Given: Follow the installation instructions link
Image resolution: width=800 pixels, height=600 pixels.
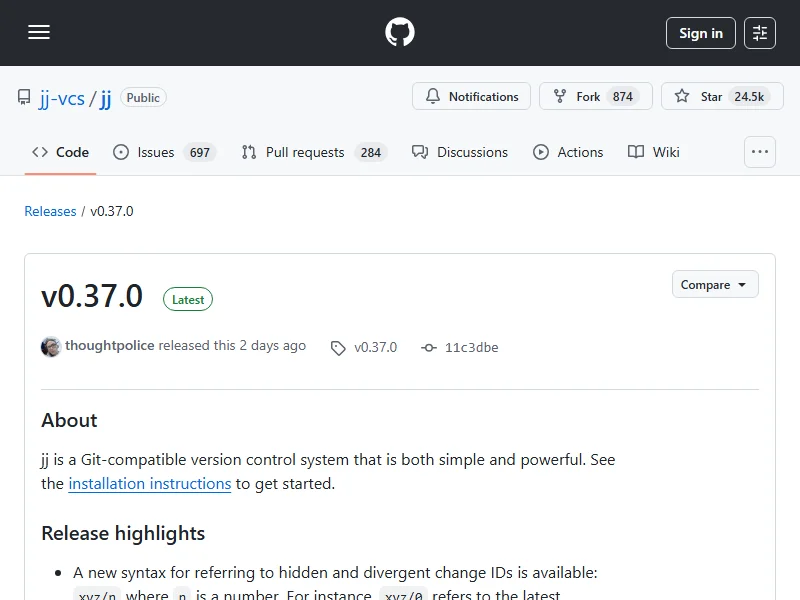Looking at the screenshot, I should point(150,484).
